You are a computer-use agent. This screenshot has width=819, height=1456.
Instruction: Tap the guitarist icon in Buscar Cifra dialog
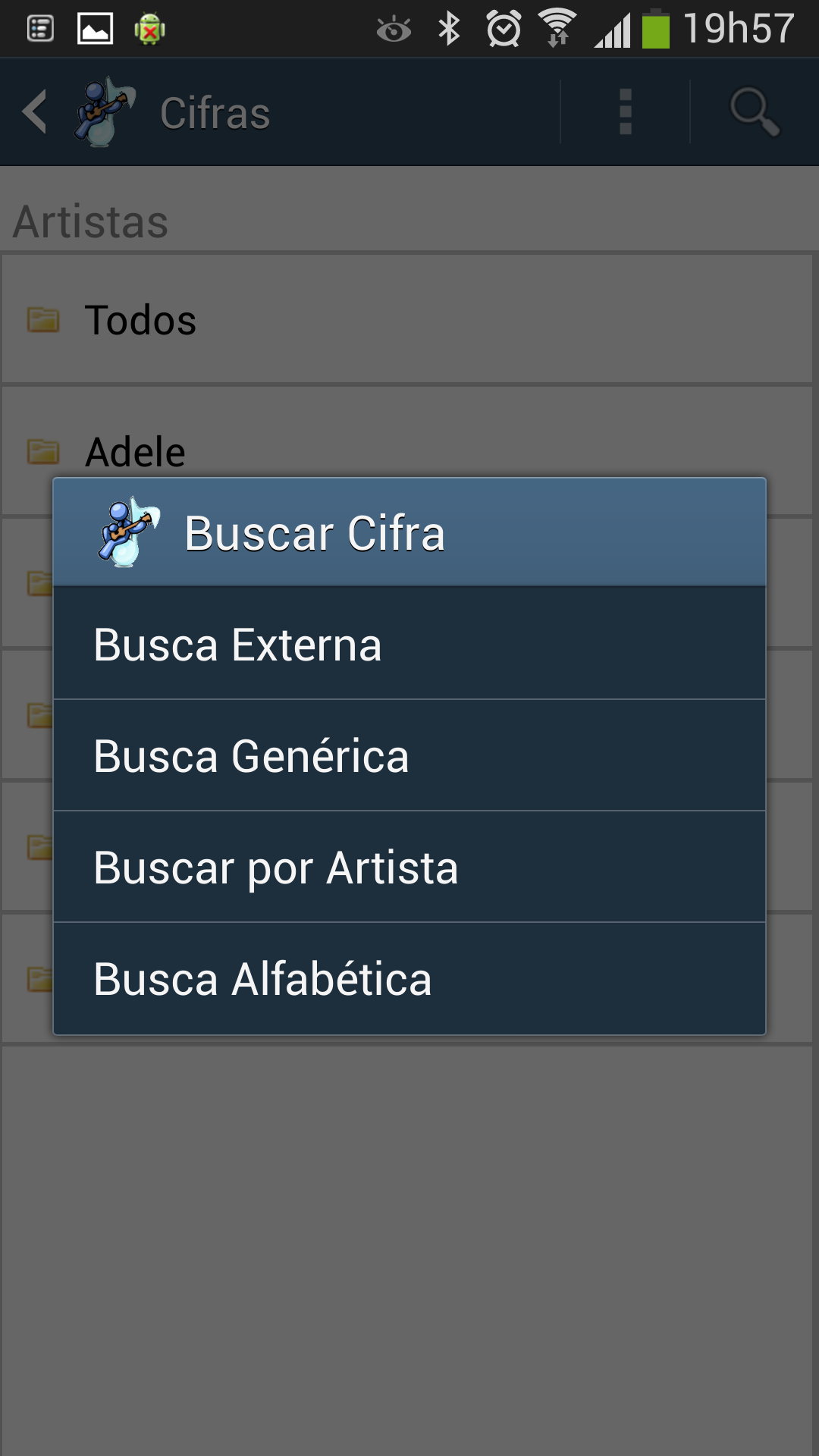pos(128,532)
